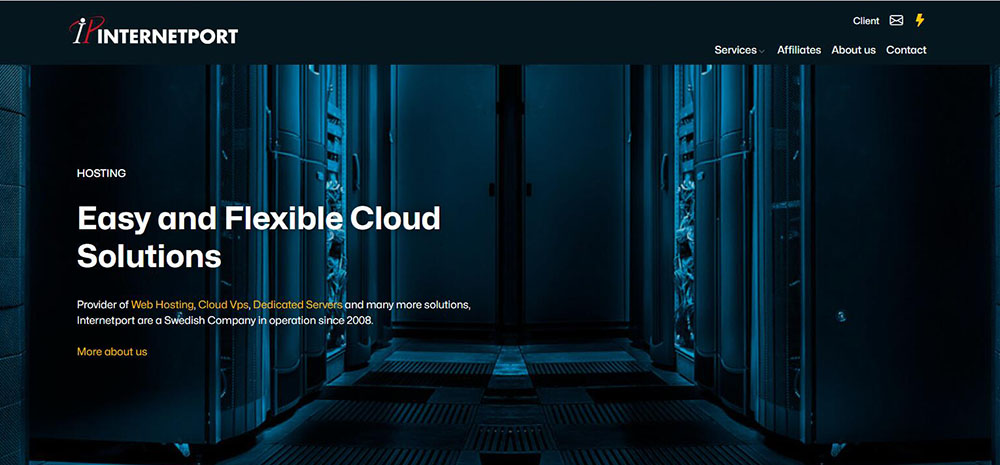Screen dimensions: 1000x465
Task: Navigate to the Contact page
Action: pos(906,50)
